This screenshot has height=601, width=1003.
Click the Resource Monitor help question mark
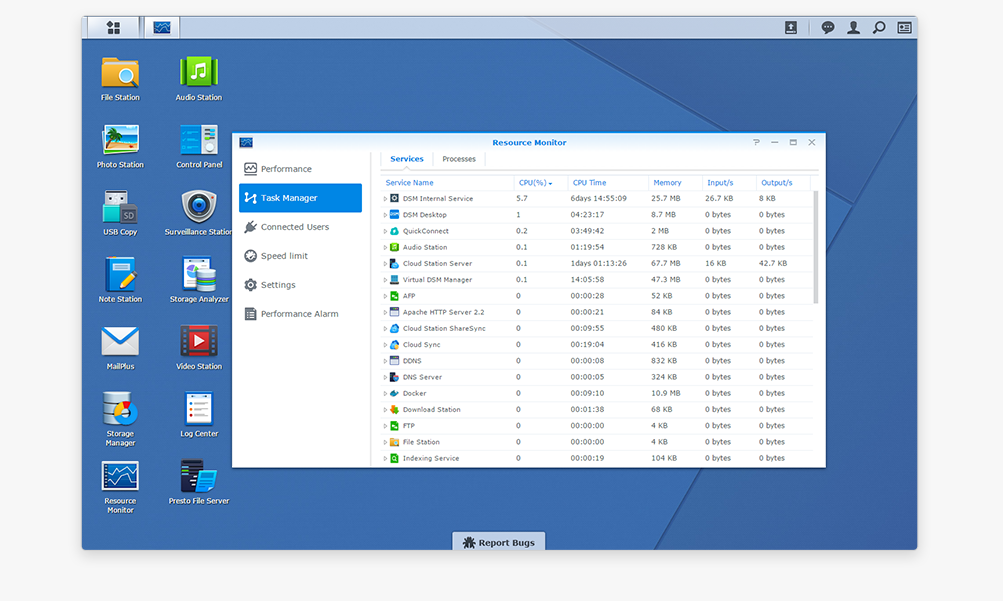click(756, 143)
